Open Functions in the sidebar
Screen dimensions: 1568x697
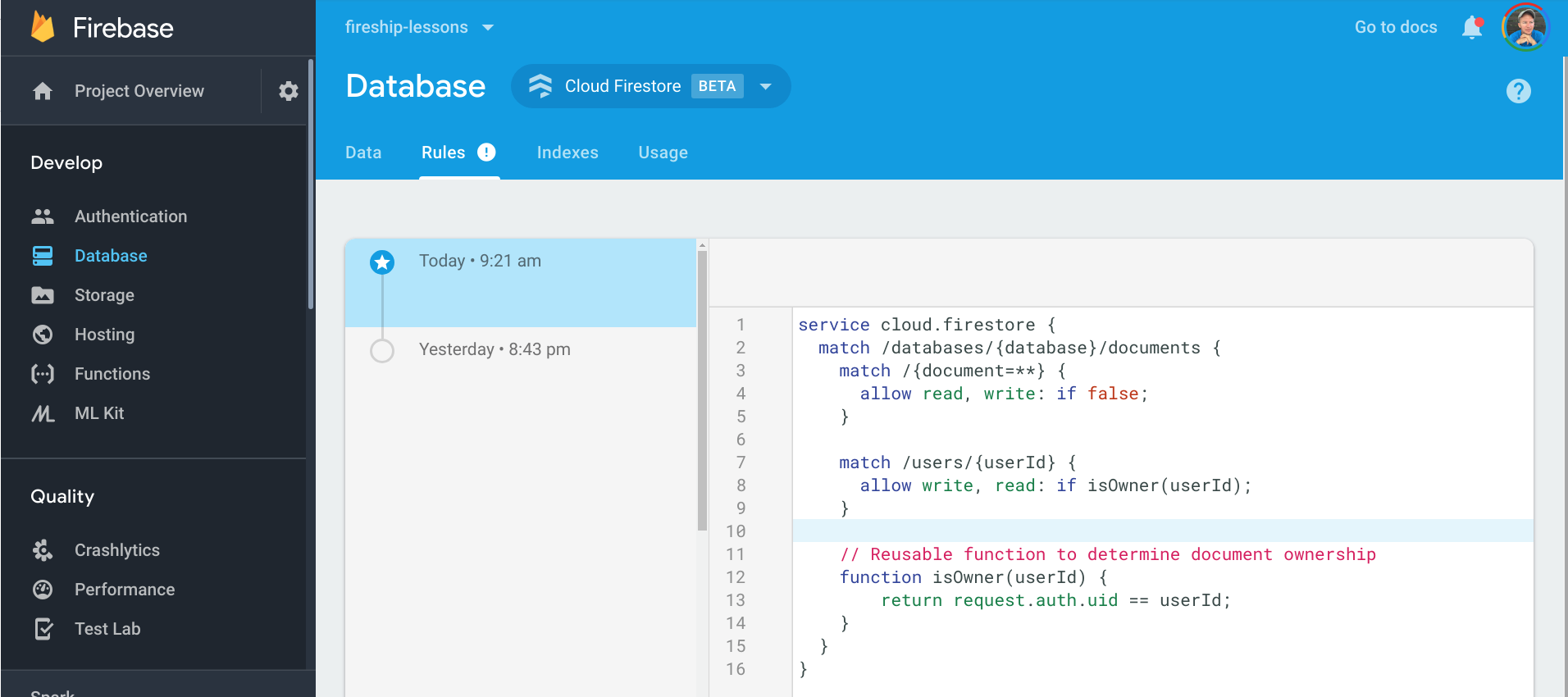(x=112, y=374)
